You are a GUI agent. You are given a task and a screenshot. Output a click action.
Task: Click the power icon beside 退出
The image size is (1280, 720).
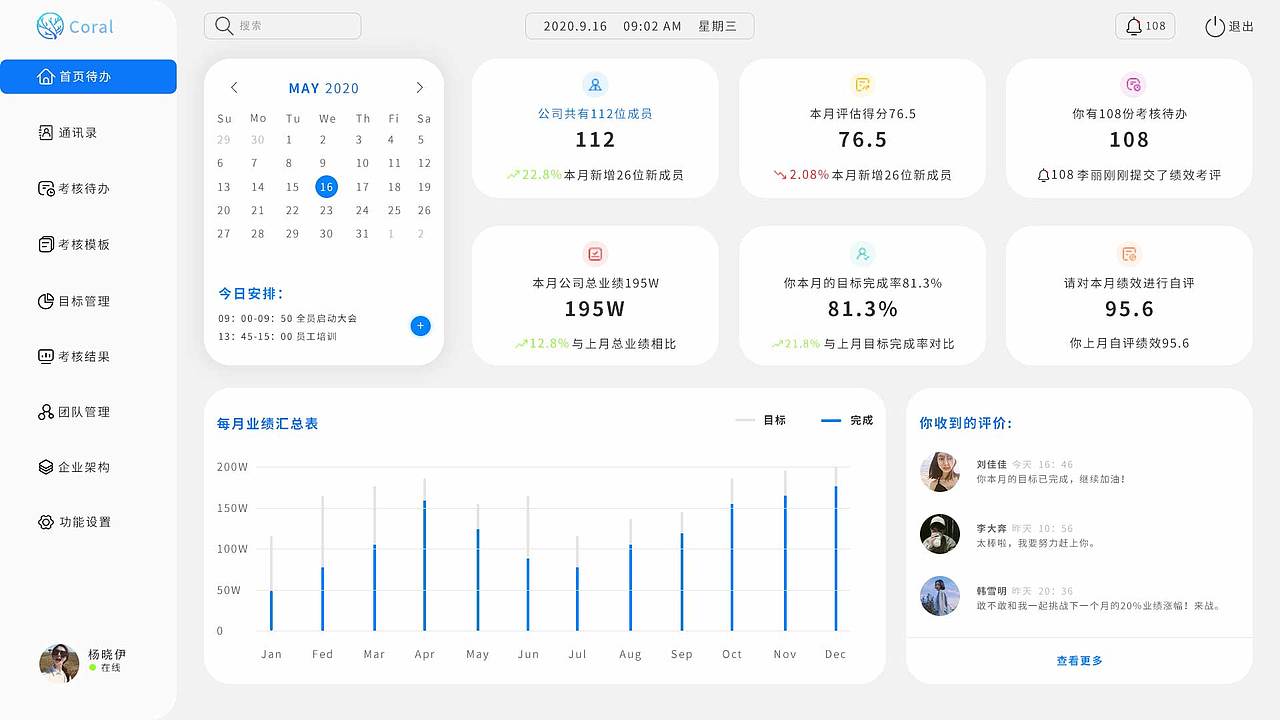tap(1214, 27)
